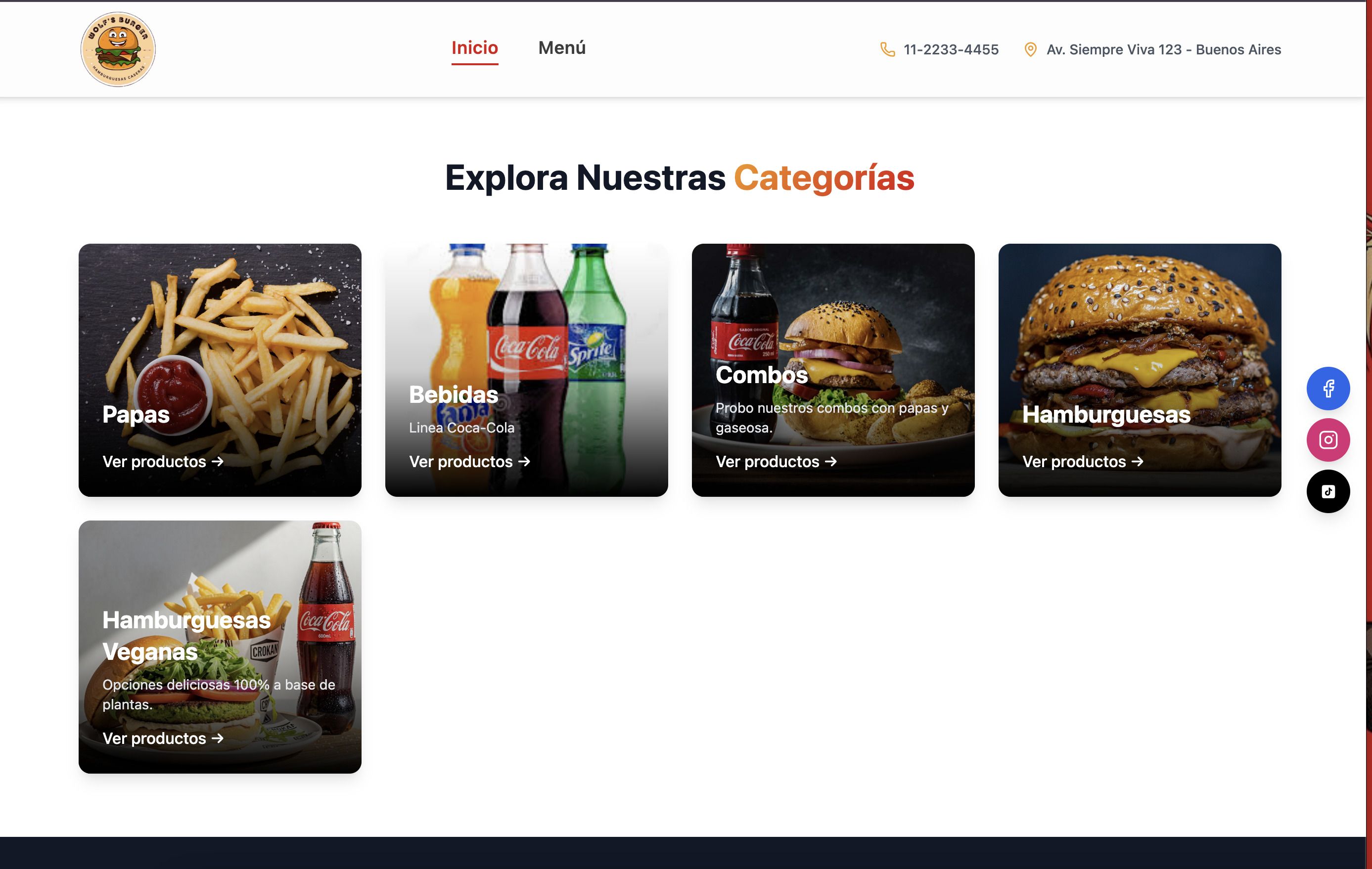1372x869 pixels.
Task: Open the TikTok social button
Action: [1327, 491]
